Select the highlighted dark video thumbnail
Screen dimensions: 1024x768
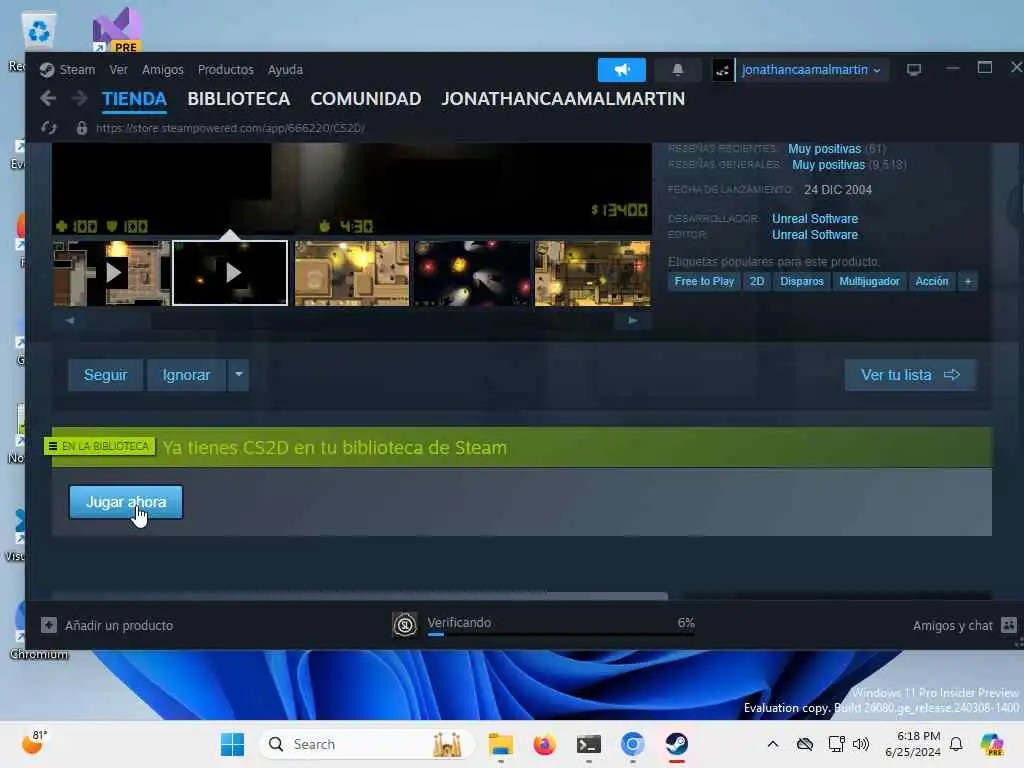(x=230, y=273)
